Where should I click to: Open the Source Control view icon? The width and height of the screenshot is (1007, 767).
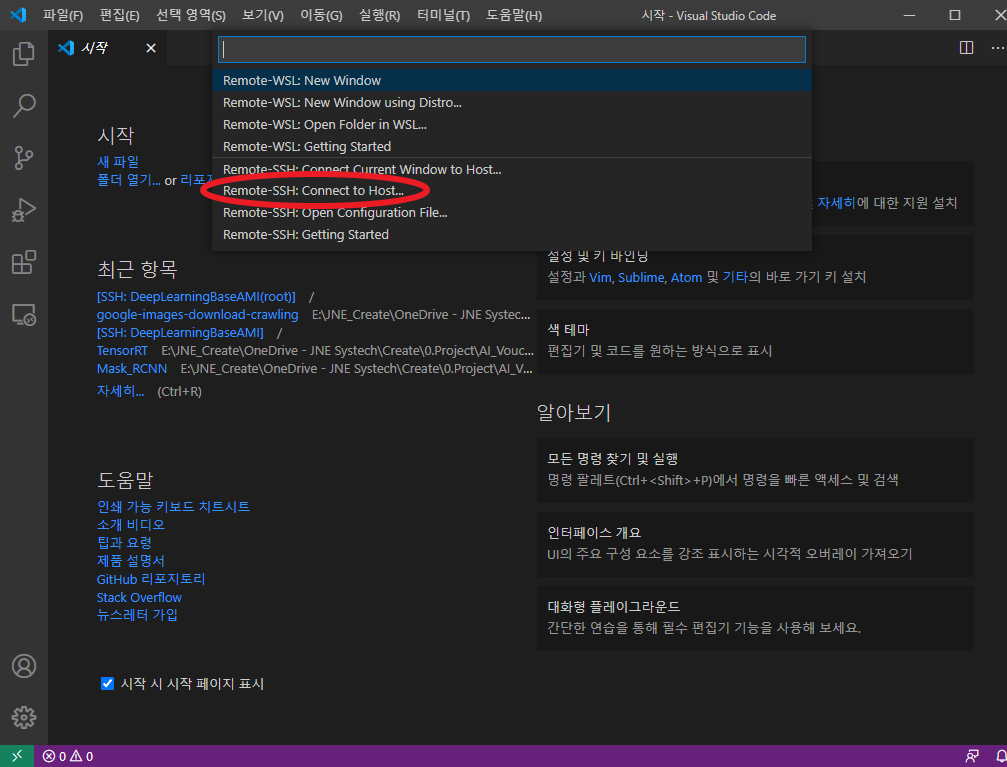[24, 158]
